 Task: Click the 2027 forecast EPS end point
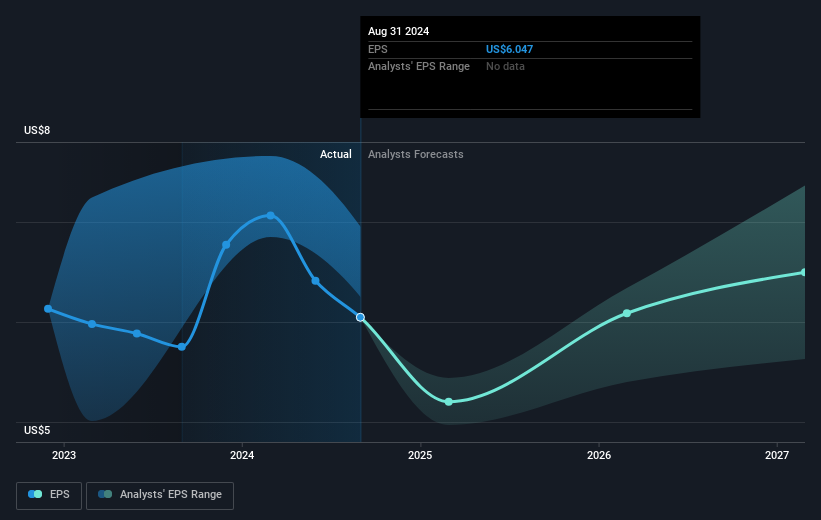pos(804,272)
